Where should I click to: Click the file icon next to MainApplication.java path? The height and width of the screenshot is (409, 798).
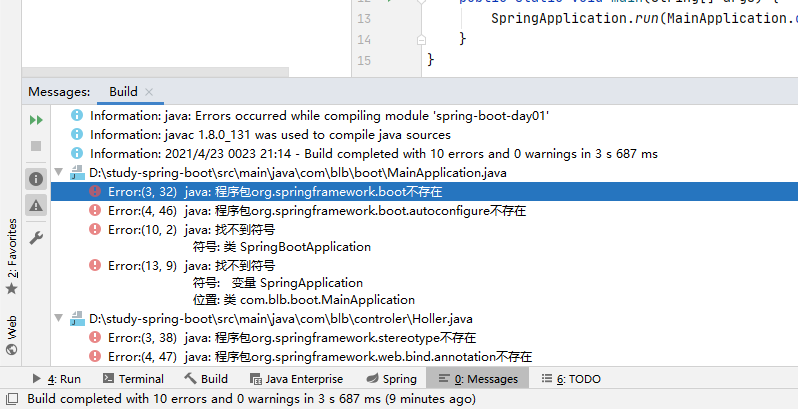(77, 172)
